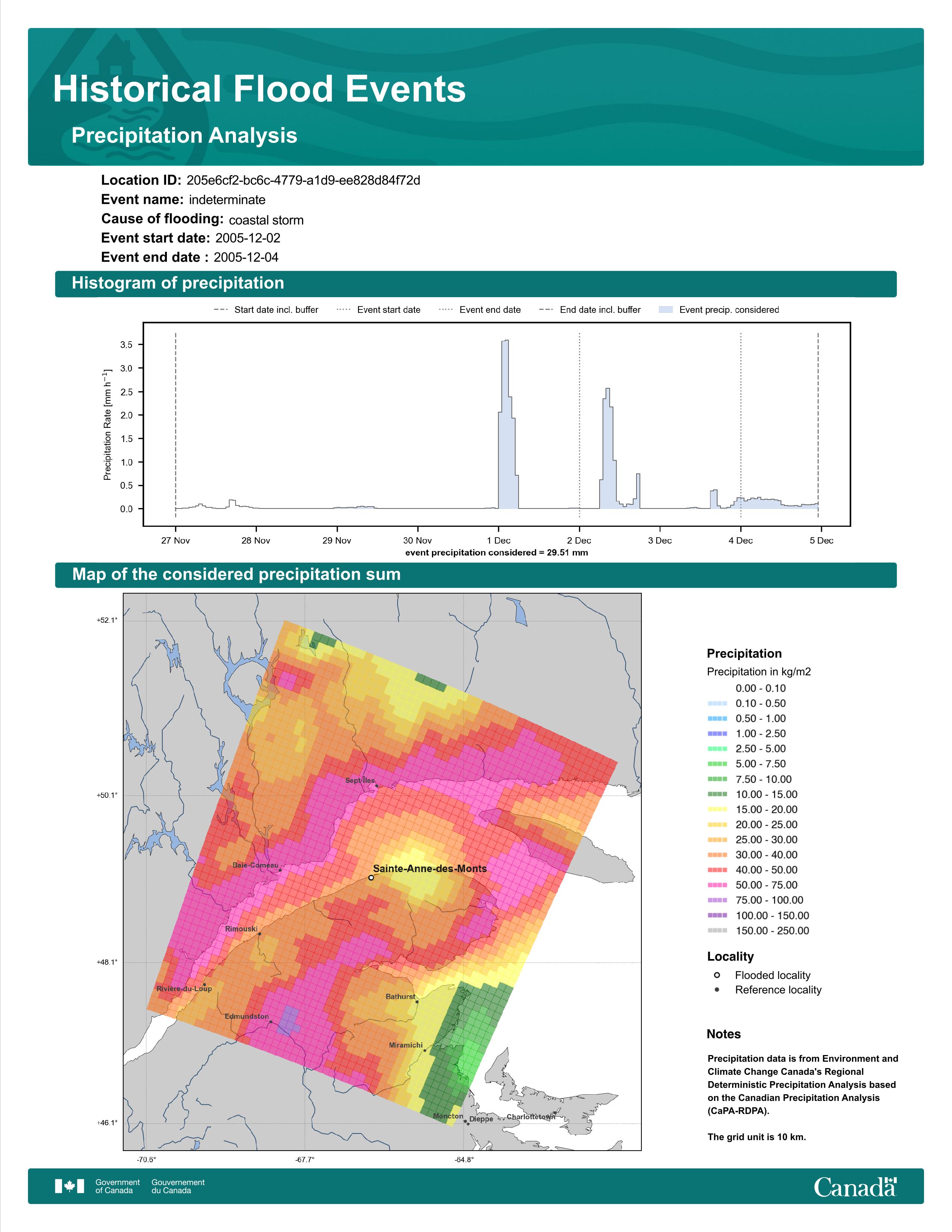
Task: Click the Rivière-du-Loup map label
Action: coord(184,989)
